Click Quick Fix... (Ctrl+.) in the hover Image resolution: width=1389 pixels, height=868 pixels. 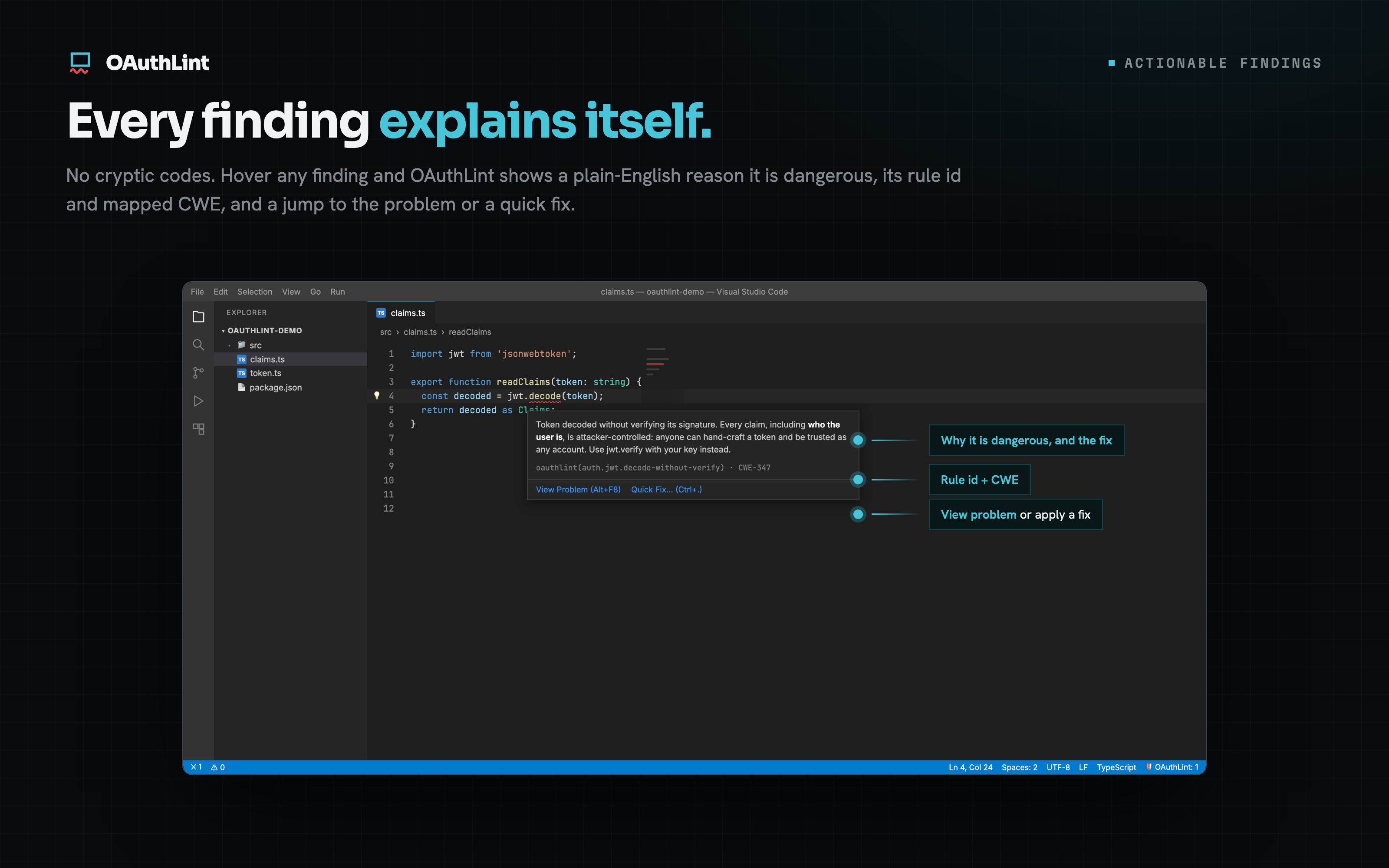coord(666,490)
